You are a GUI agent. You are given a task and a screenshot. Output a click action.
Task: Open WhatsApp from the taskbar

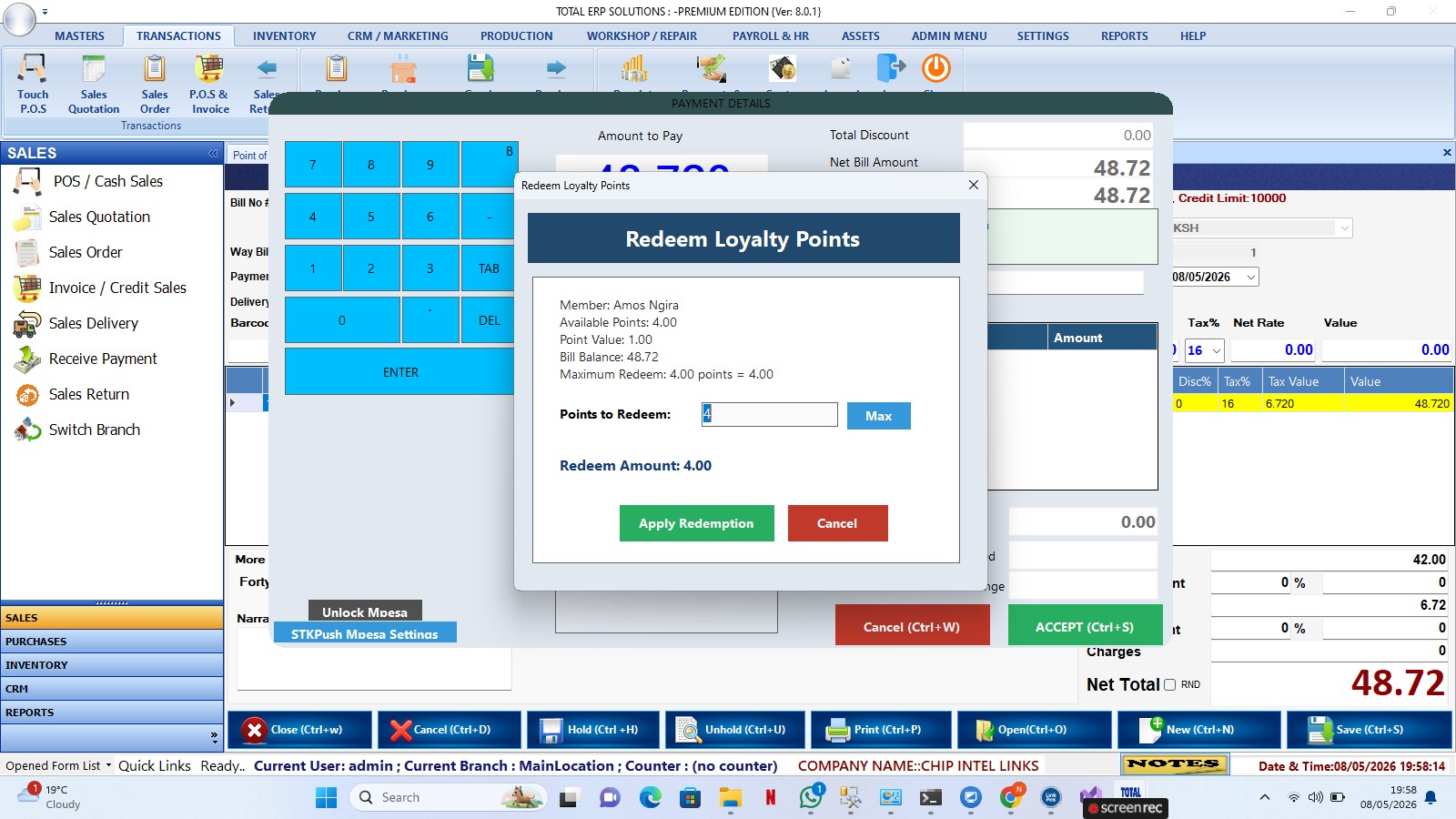811,797
